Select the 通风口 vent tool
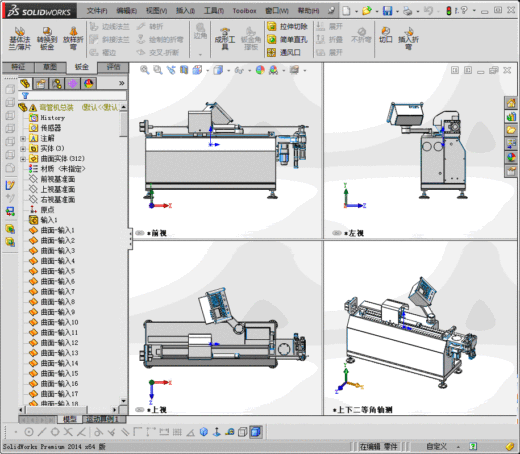The height and width of the screenshot is (454, 520). [284, 52]
